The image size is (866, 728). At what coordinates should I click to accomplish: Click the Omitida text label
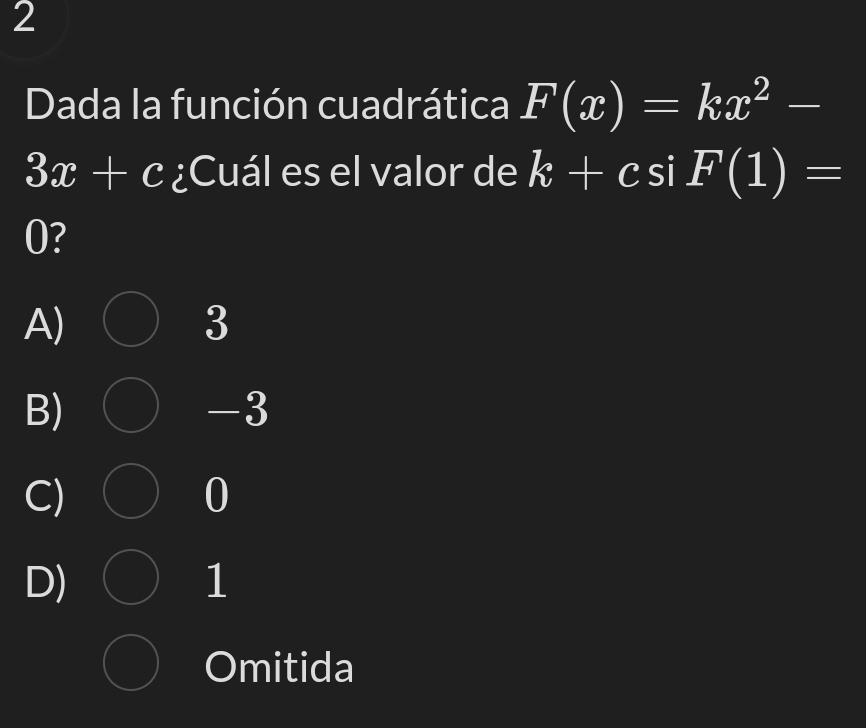coord(278,667)
